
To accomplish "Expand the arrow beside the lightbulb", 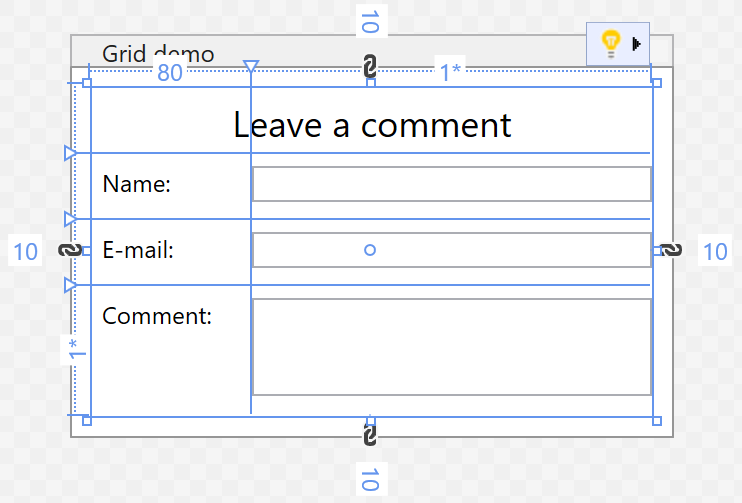I will click(637, 43).
